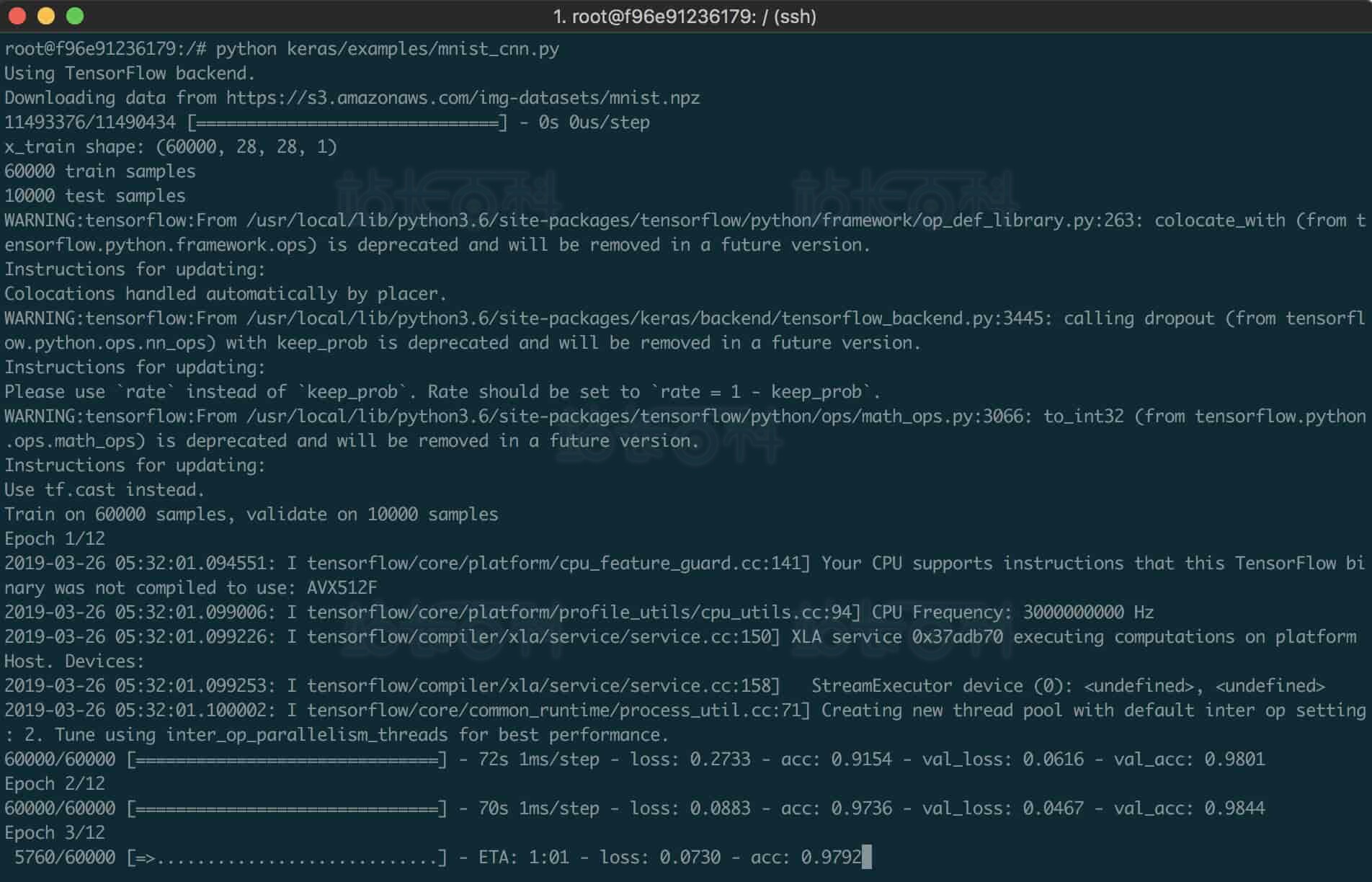Click the window title "root@f96e91236179: / (ssh)"
This screenshot has width=1372, height=882.
point(685,16)
